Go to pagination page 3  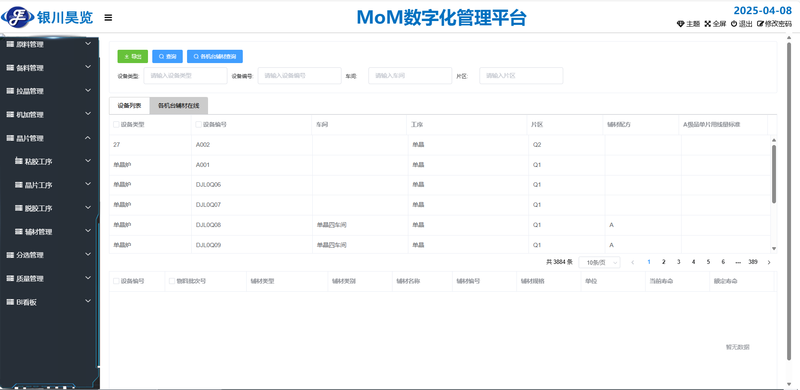click(679, 262)
